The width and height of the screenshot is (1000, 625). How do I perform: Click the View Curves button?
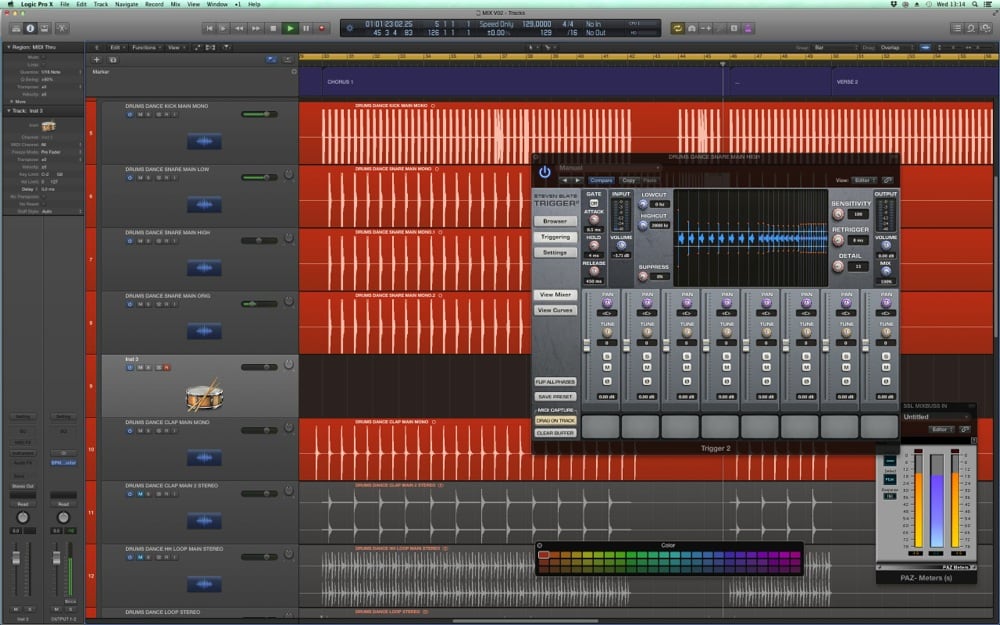point(555,310)
